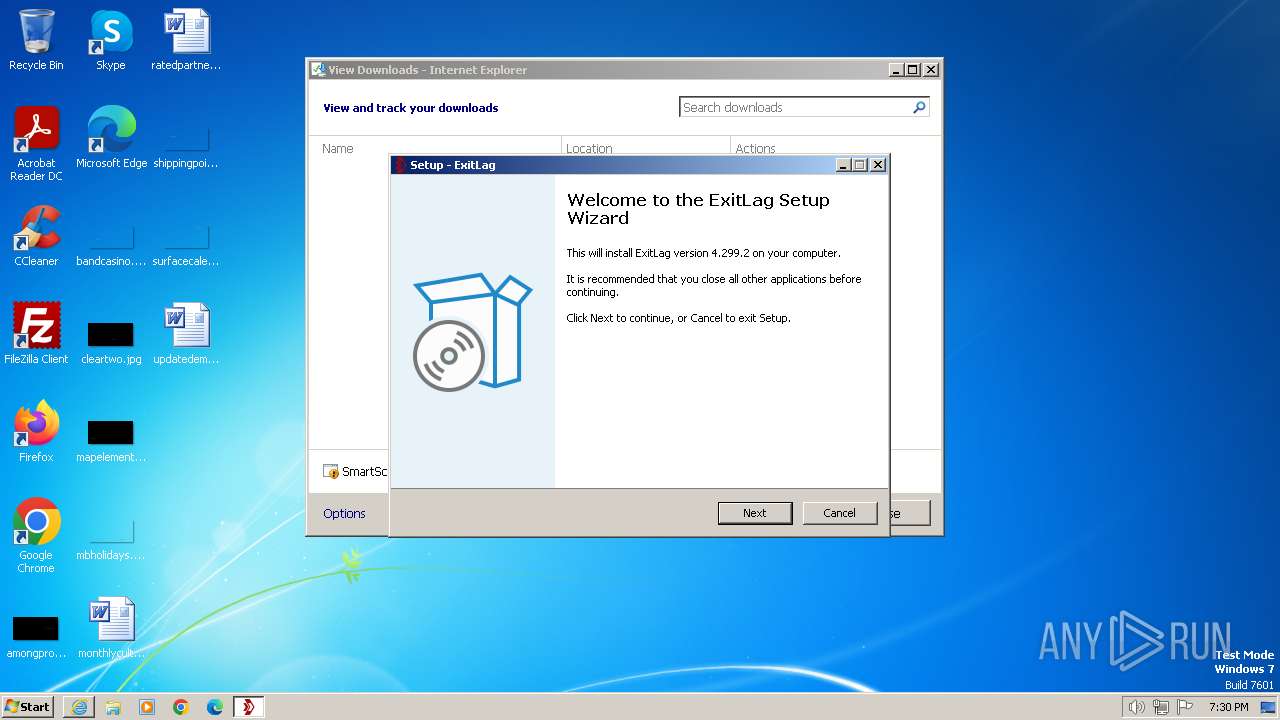Open the Windows Start menu
The image size is (1280, 720).
pyautogui.click(x=28, y=707)
